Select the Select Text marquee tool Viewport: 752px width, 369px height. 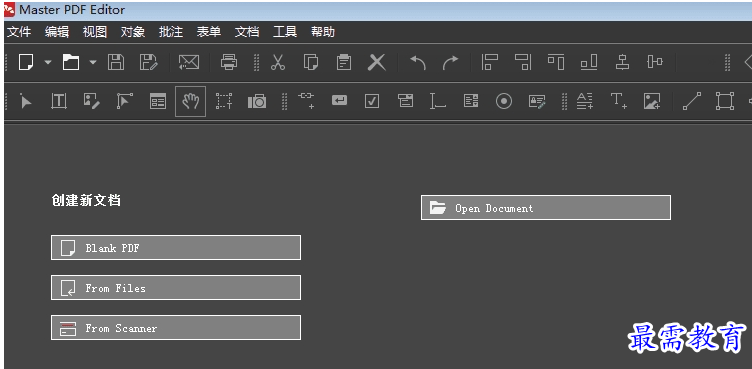(224, 101)
